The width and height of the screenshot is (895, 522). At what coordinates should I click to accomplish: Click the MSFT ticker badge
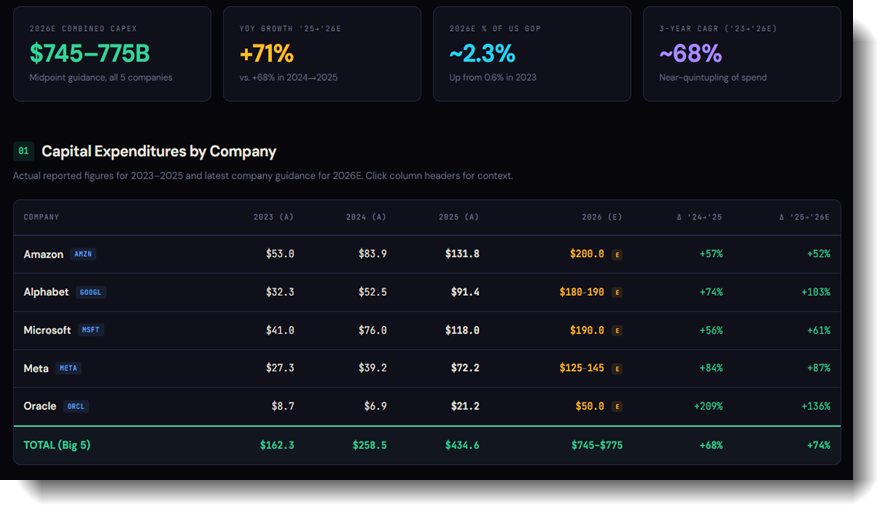pos(90,330)
